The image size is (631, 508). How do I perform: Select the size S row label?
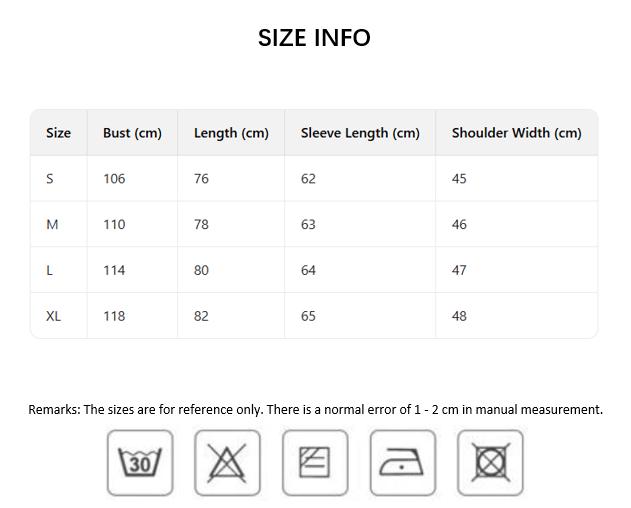(50, 179)
